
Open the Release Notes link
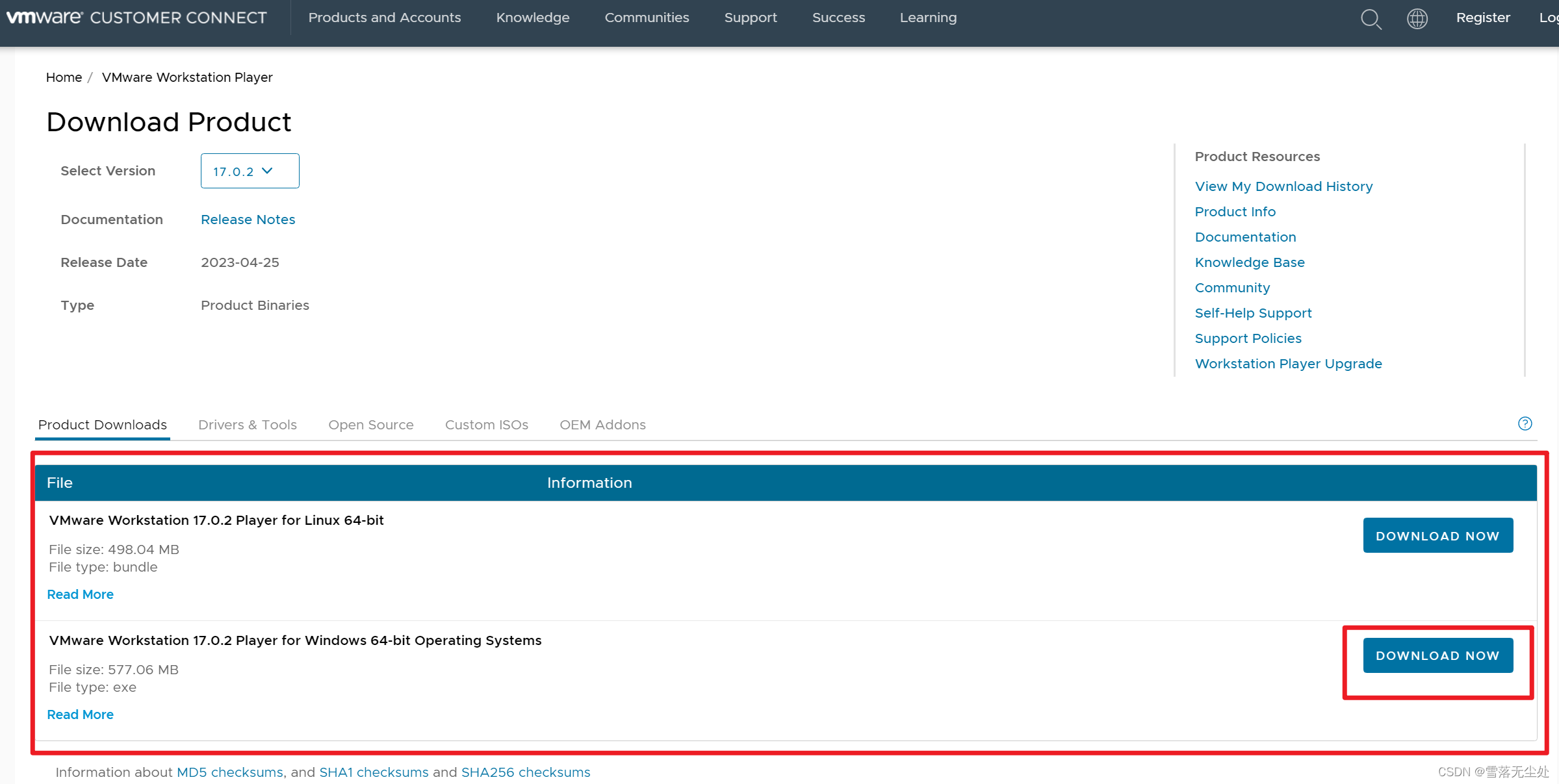(248, 220)
